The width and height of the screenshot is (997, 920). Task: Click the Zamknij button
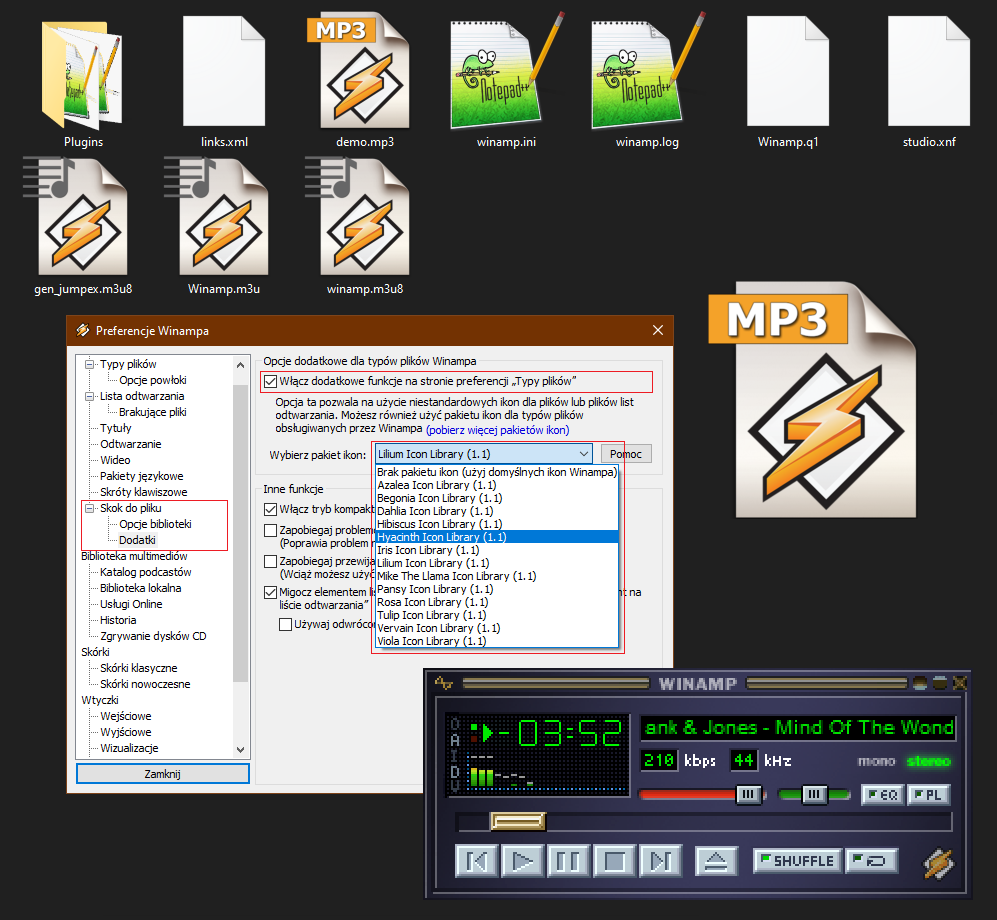click(163, 774)
